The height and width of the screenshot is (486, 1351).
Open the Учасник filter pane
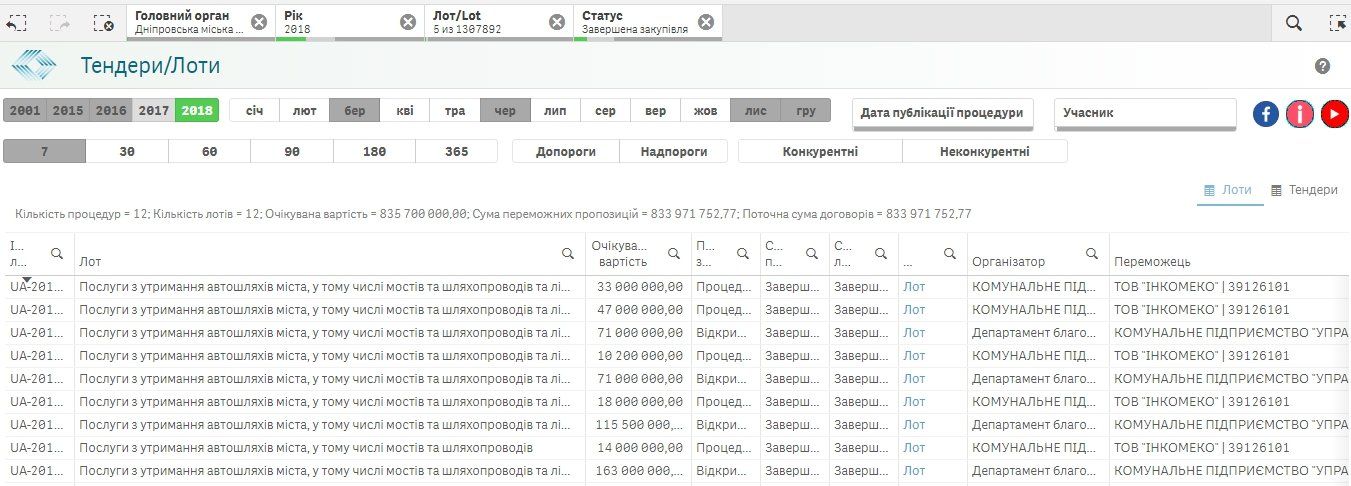1146,114
